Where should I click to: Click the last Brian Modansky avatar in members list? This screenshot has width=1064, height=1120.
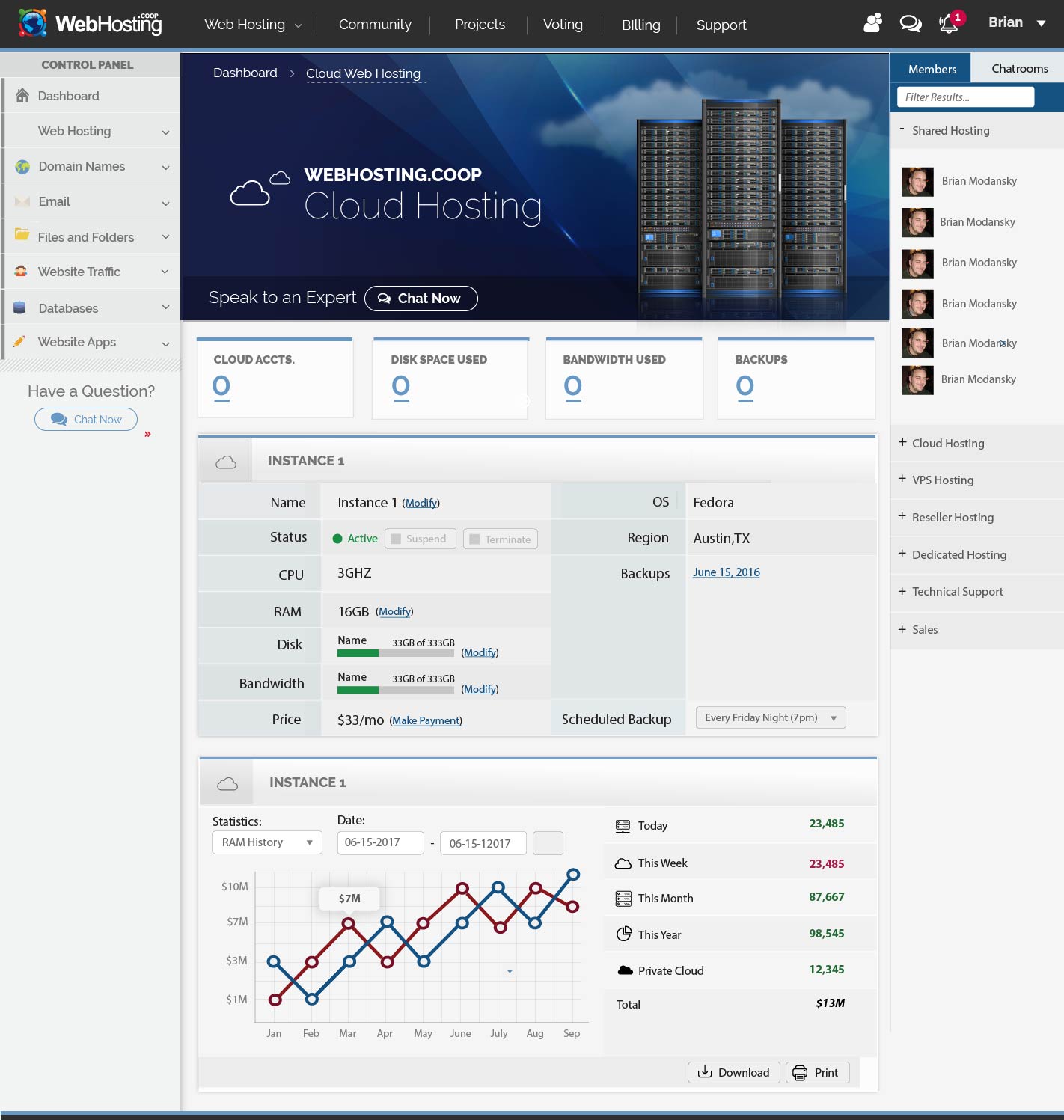[917, 380]
